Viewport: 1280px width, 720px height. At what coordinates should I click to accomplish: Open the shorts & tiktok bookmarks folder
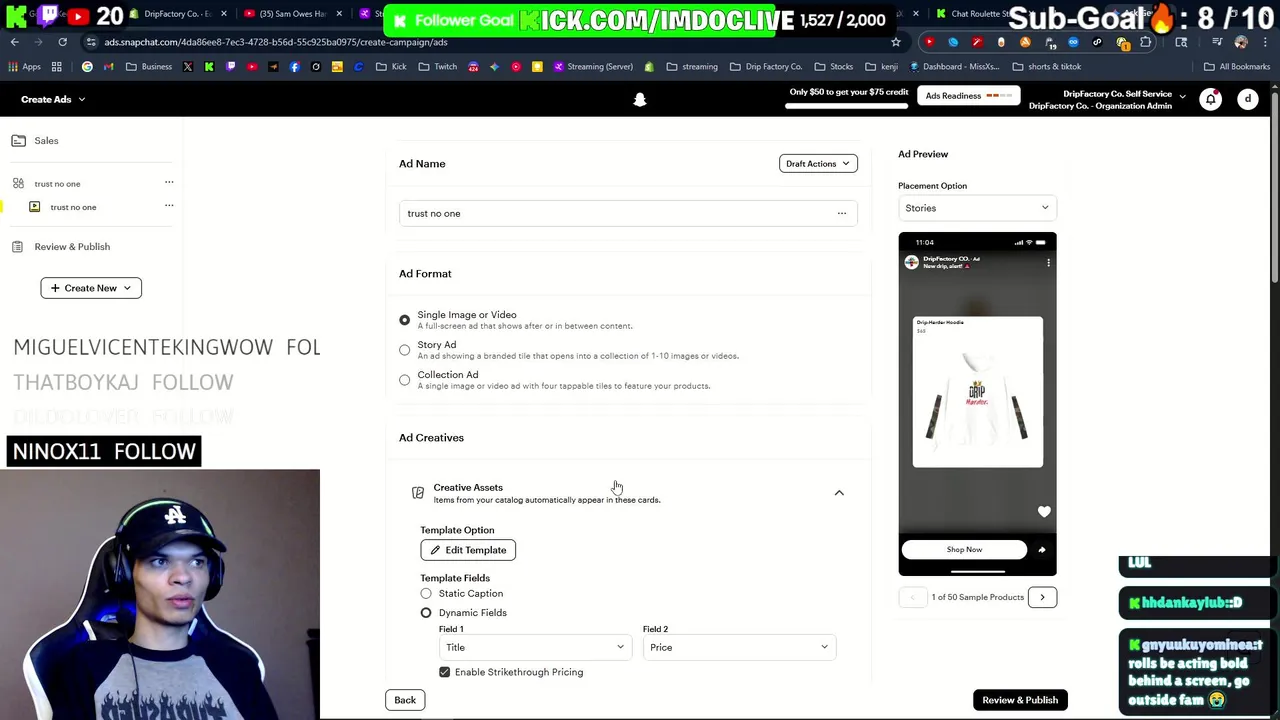coord(1047,67)
